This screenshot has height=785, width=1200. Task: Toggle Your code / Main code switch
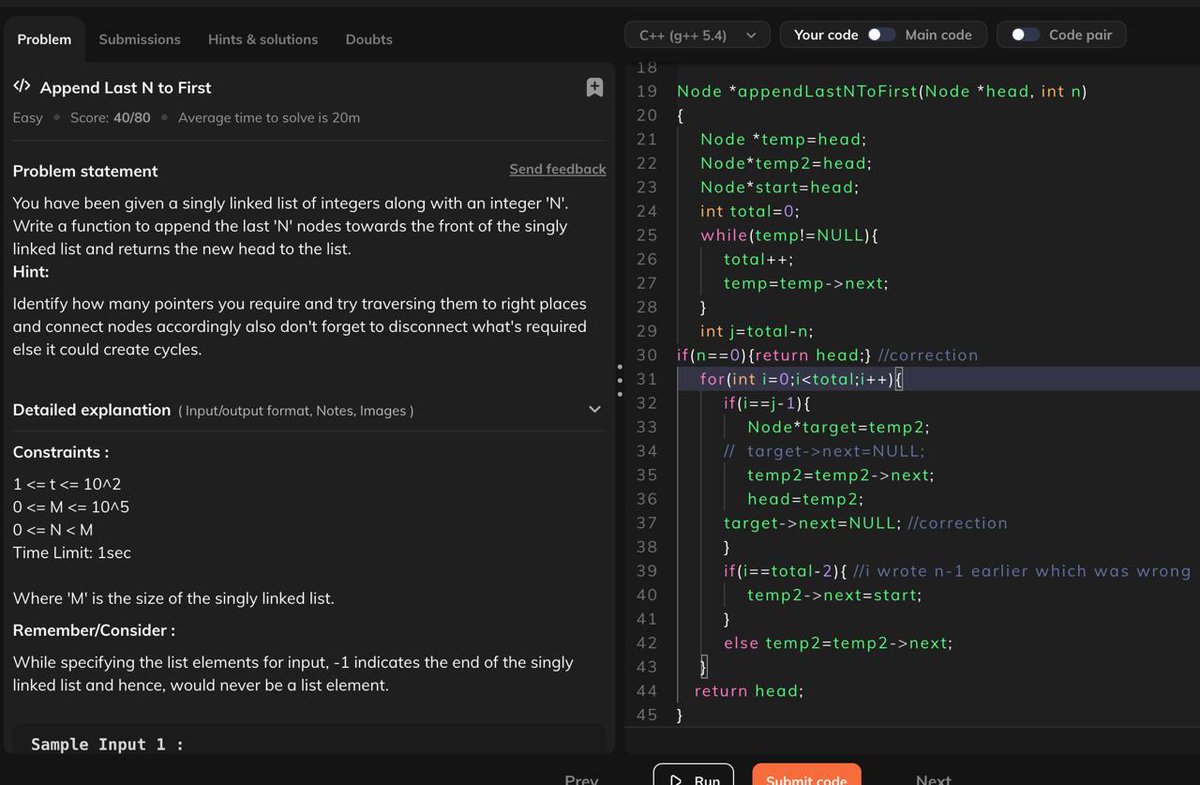point(881,35)
